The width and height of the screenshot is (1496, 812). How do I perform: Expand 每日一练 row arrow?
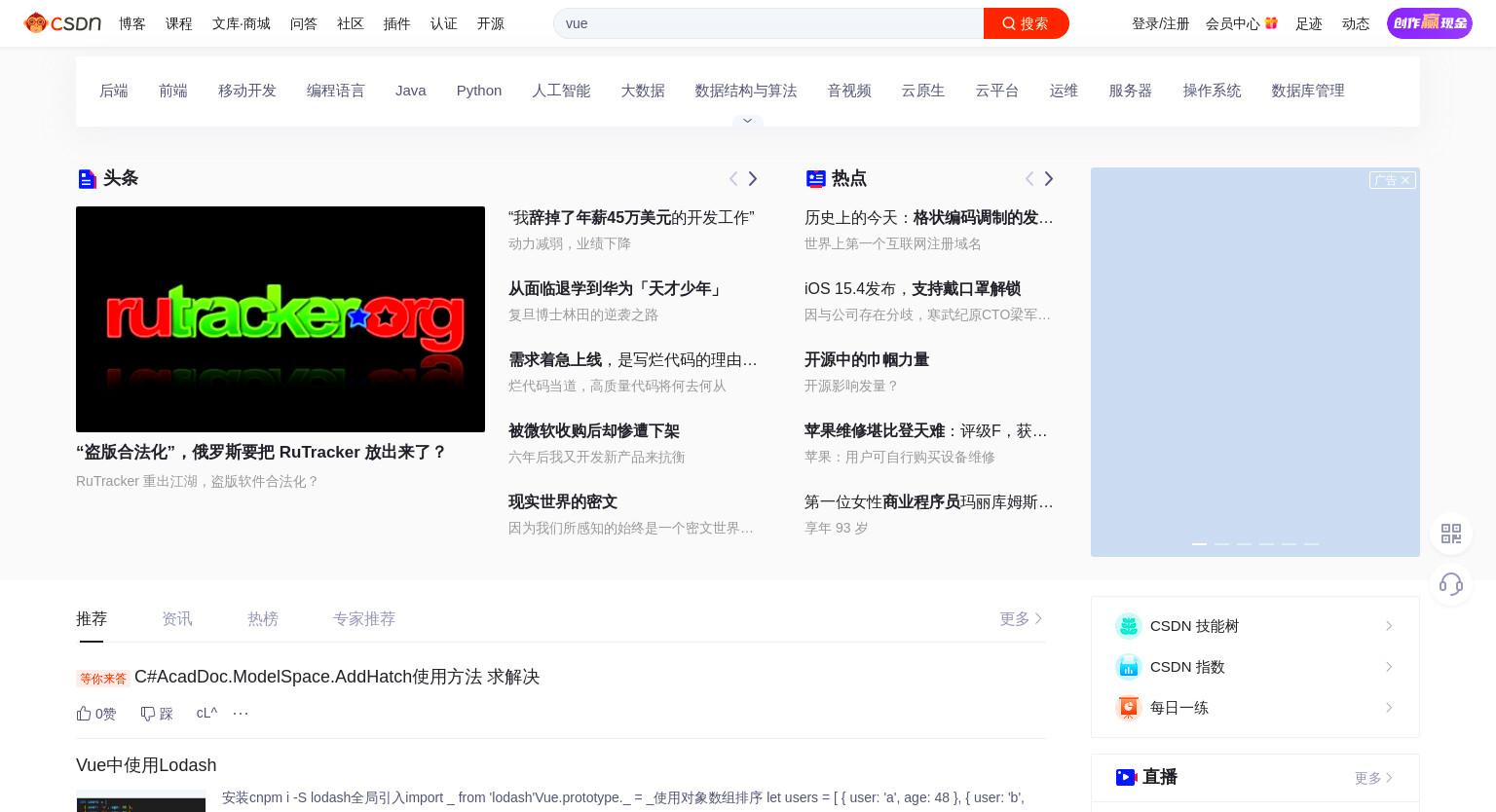click(x=1389, y=708)
